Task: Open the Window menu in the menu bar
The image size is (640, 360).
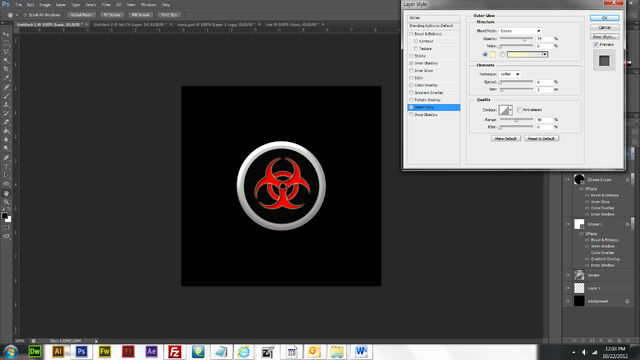Action: click(148, 4)
